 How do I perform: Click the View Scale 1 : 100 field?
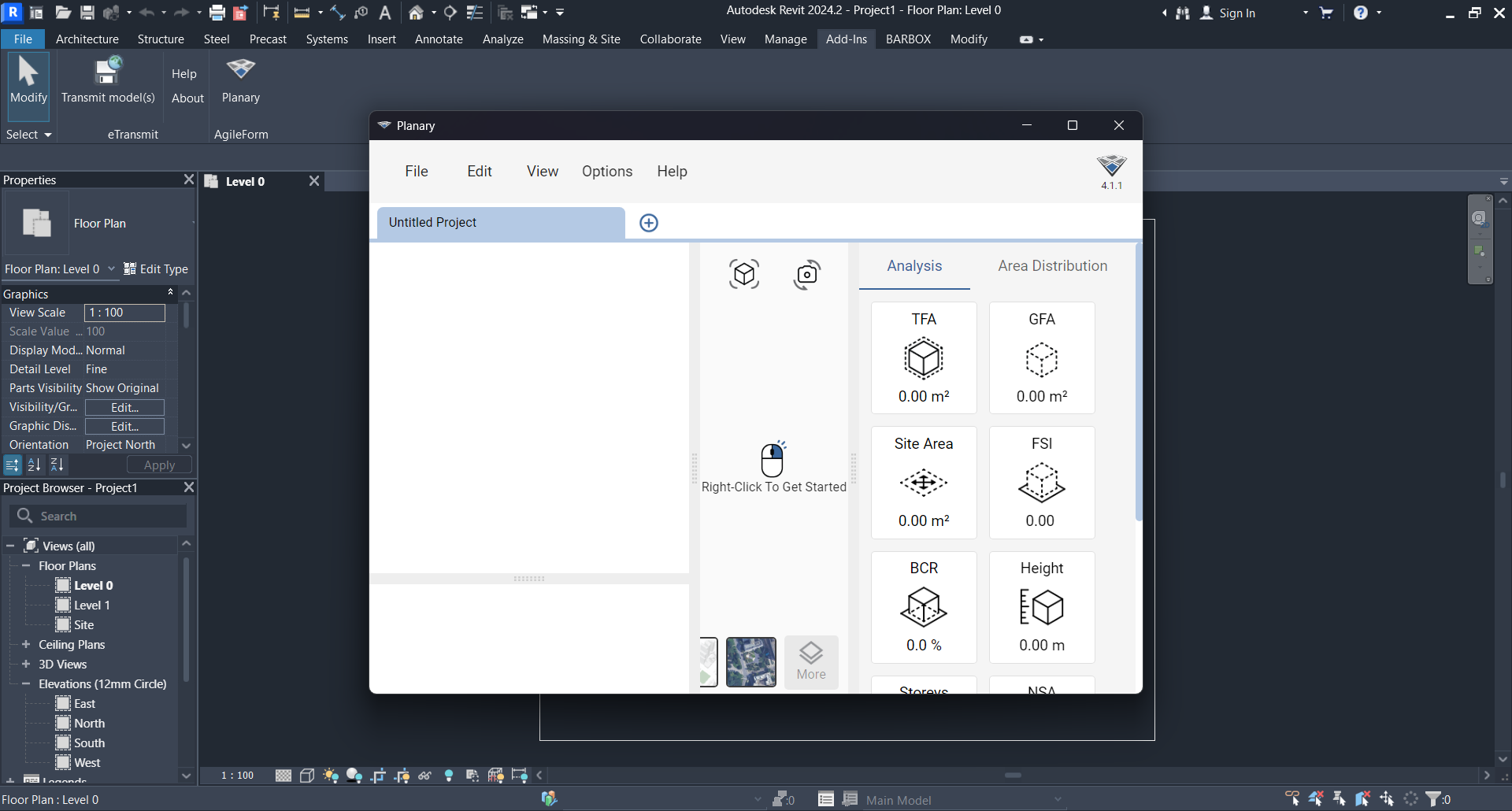click(124, 313)
